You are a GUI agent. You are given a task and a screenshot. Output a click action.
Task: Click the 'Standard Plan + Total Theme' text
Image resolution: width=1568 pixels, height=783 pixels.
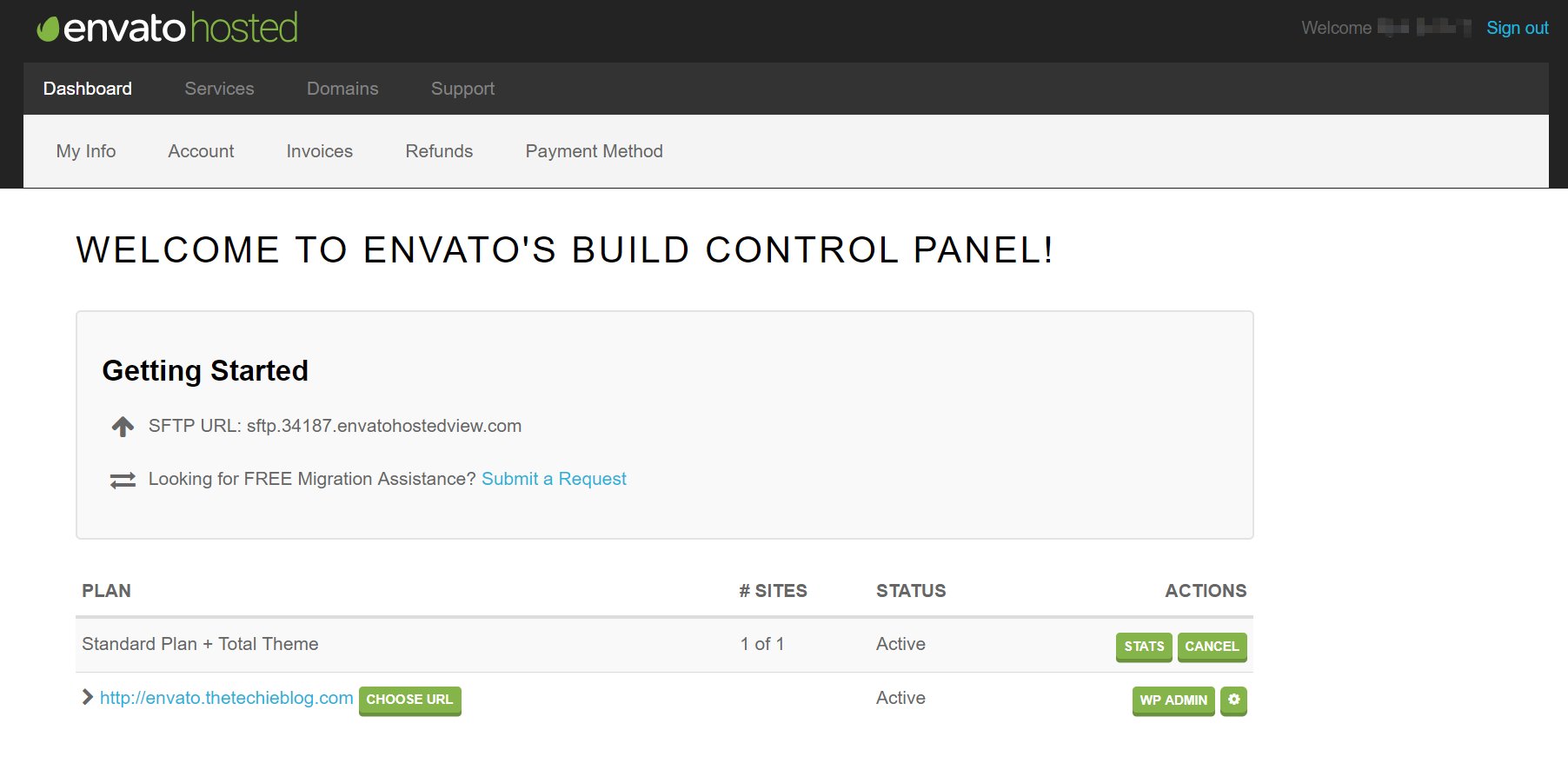[x=200, y=644]
